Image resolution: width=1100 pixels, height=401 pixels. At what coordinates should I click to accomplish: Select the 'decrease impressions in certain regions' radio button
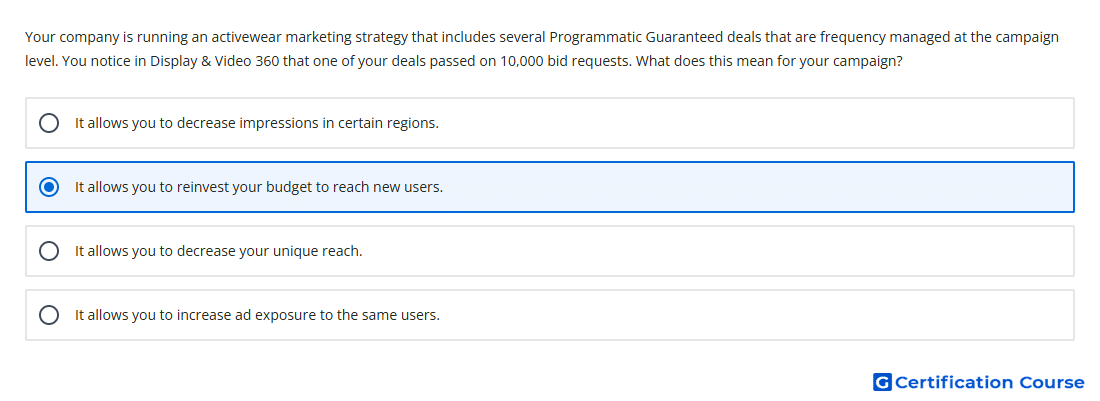(x=49, y=123)
